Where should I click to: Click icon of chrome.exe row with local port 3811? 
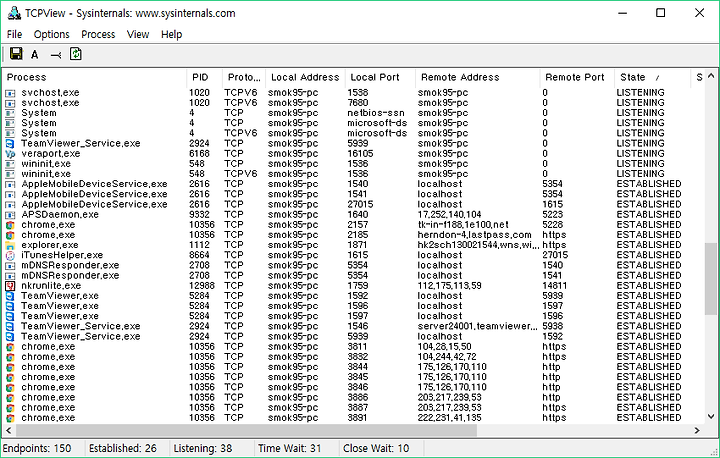[10, 347]
